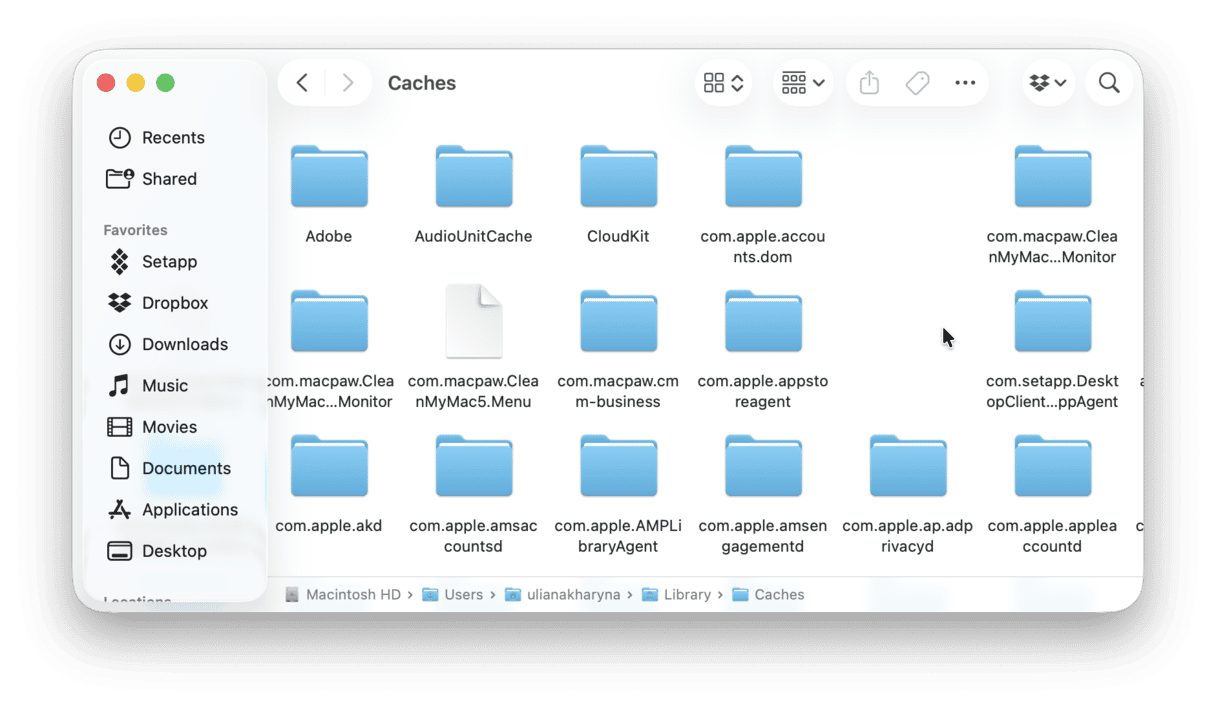The width and height of the screenshot is (1216, 708).
Task: Select the Adobe folder
Action: pos(329,177)
